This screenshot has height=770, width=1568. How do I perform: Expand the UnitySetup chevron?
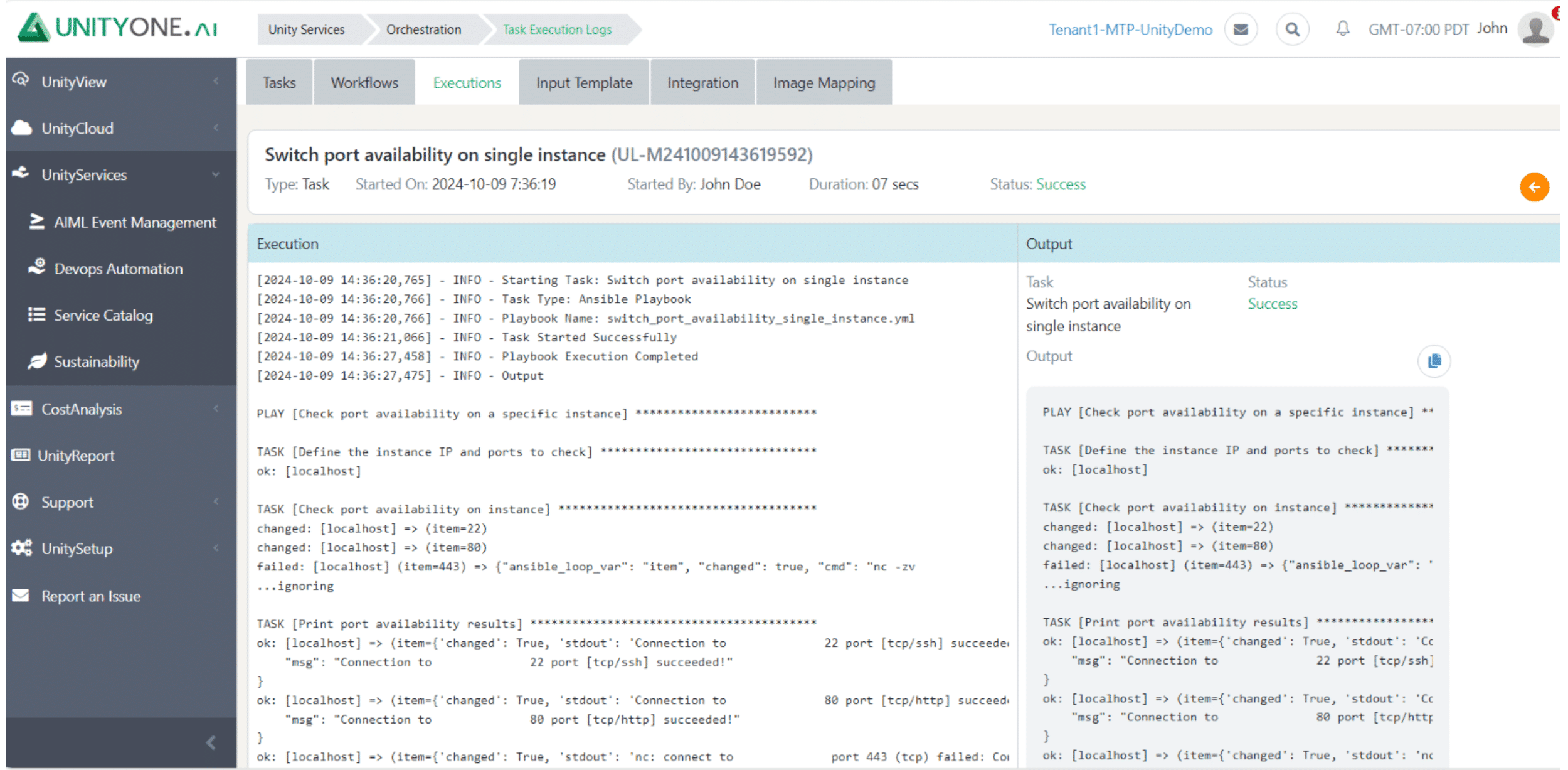coord(216,548)
